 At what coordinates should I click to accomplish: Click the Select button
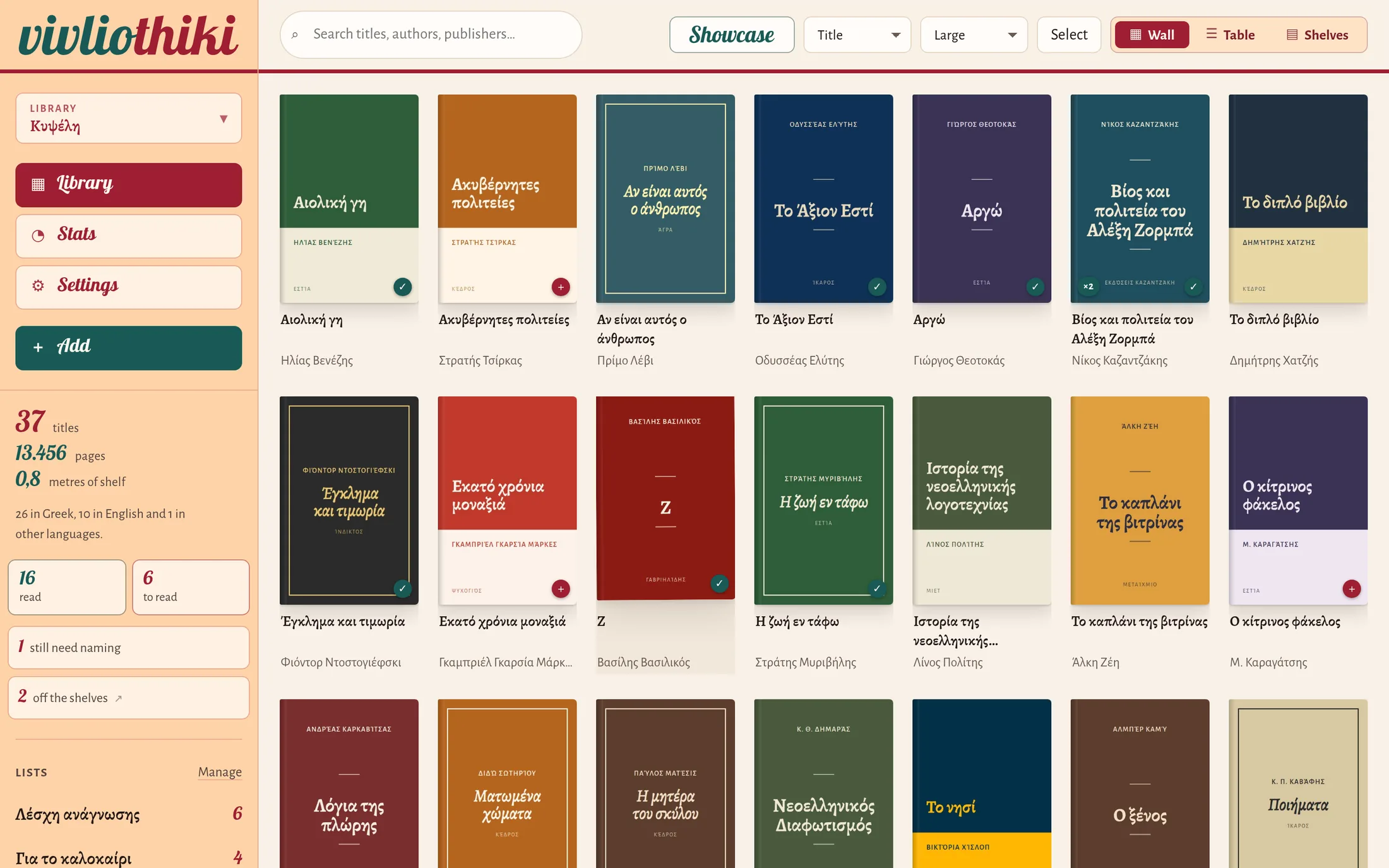point(1069,35)
